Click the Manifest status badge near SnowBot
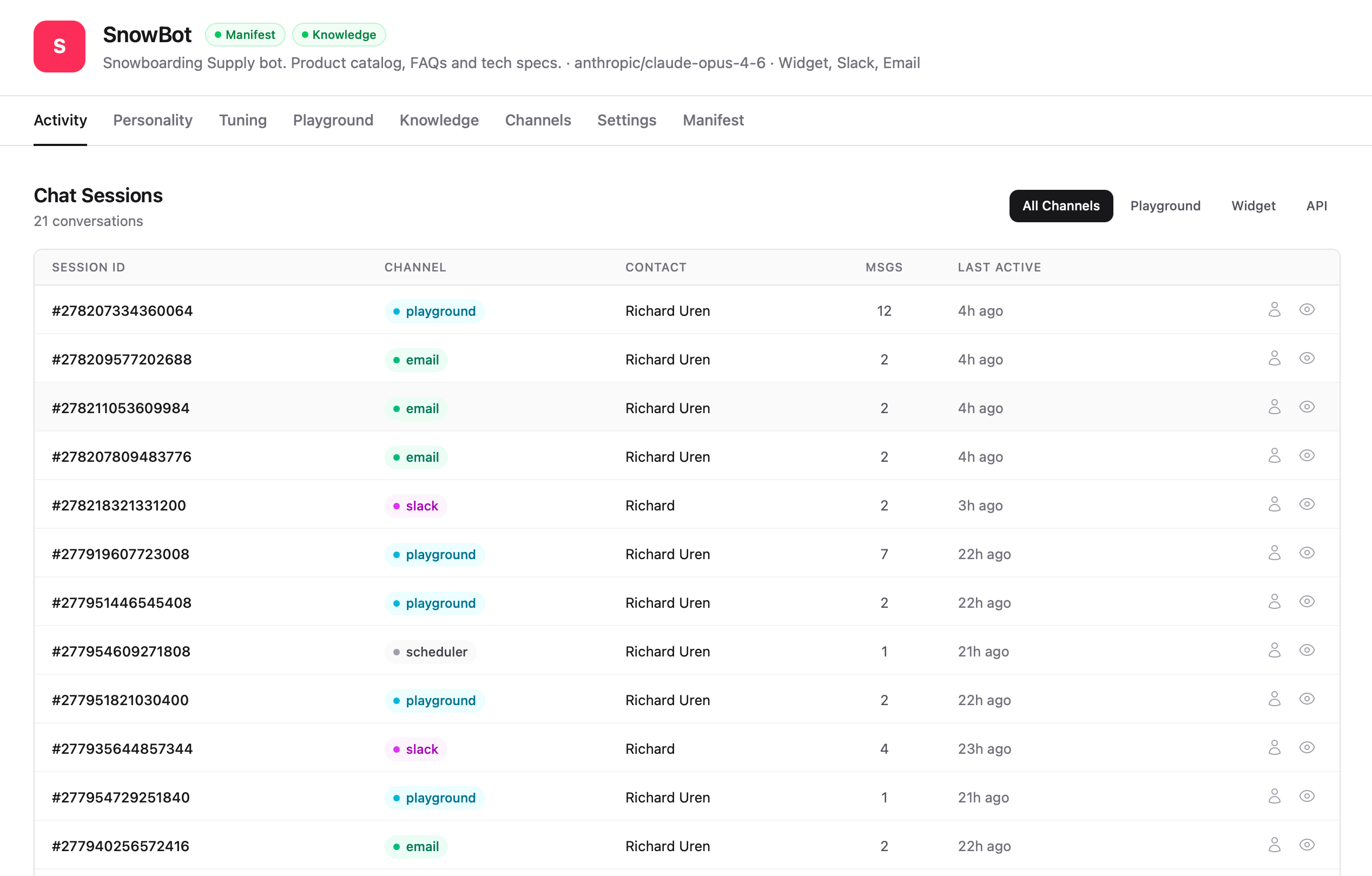1372x876 pixels. (x=245, y=34)
